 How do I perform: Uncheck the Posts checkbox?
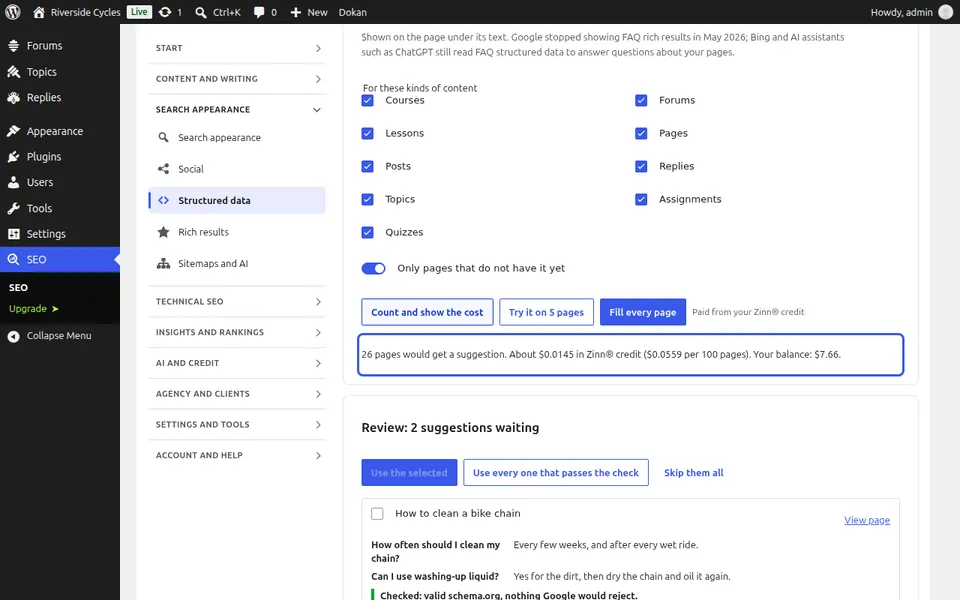(x=367, y=167)
